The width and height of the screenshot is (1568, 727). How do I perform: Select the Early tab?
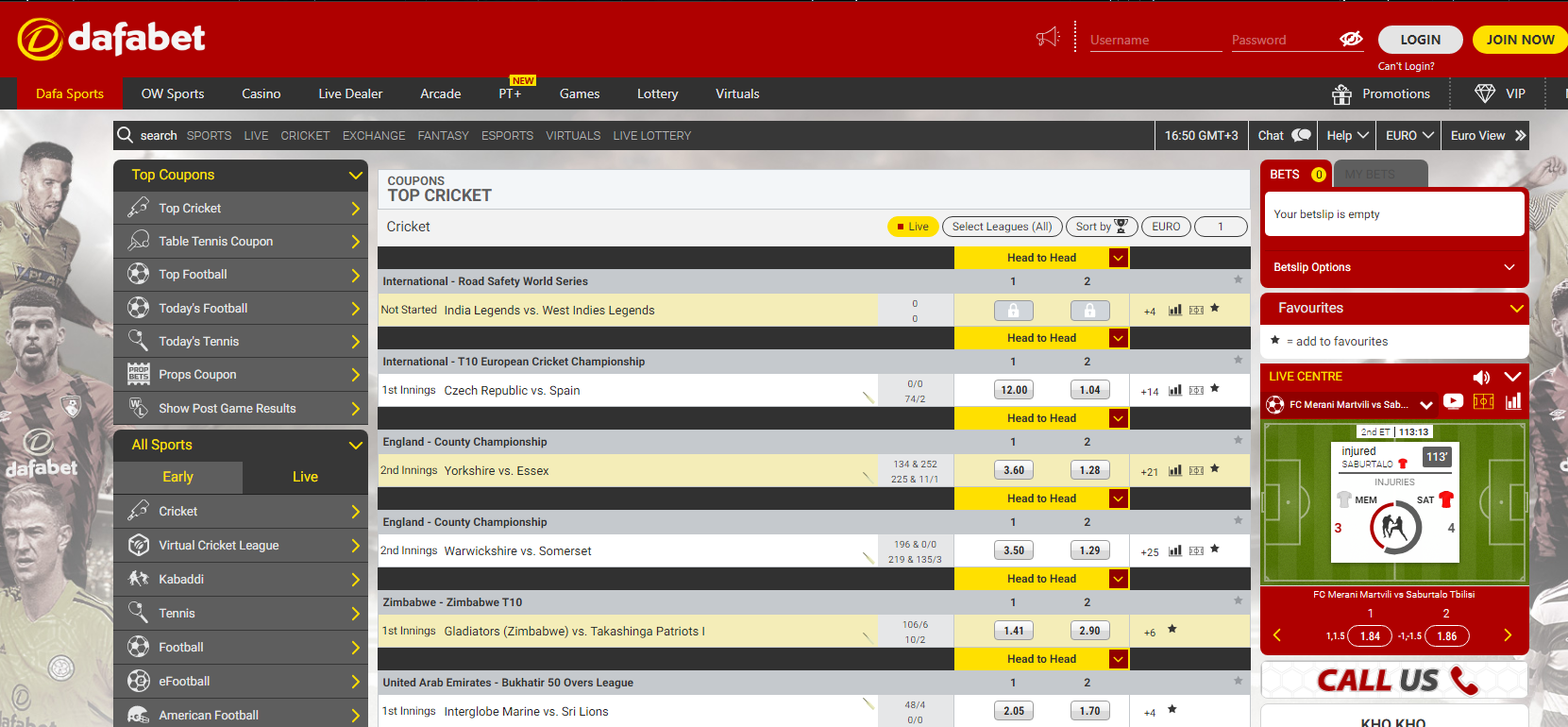click(177, 477)
